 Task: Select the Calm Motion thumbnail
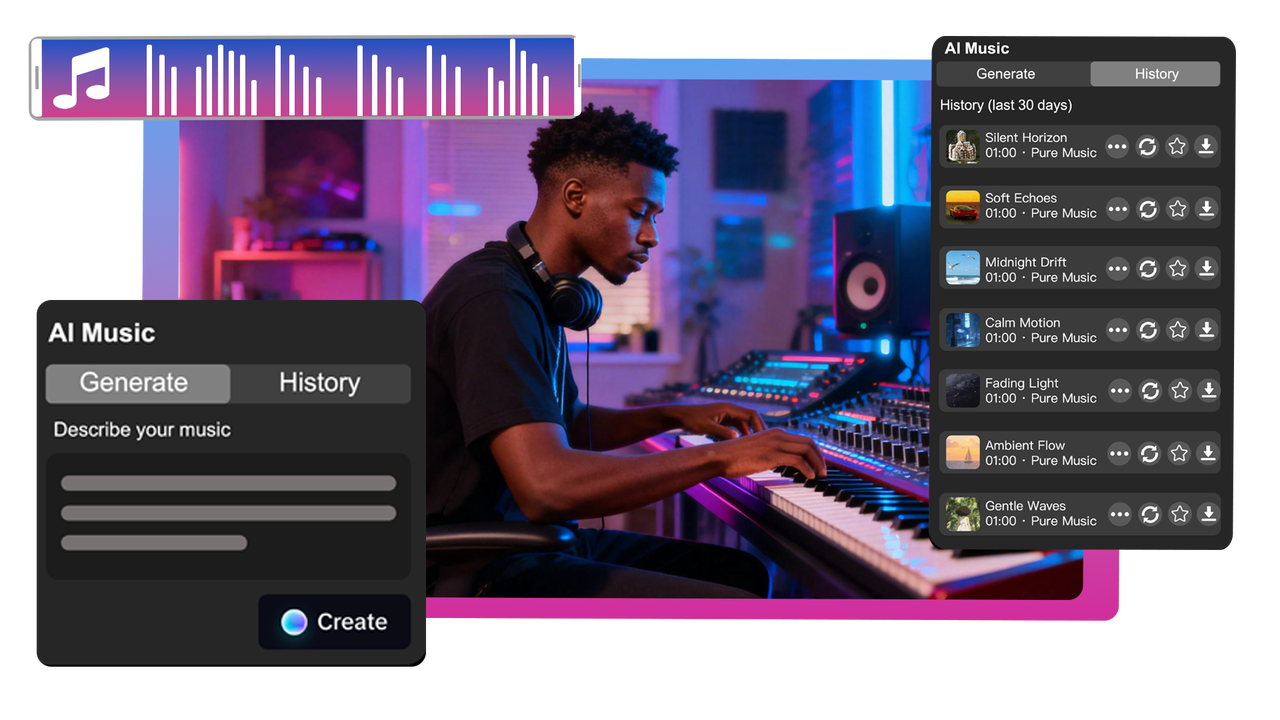coord(961,329)
